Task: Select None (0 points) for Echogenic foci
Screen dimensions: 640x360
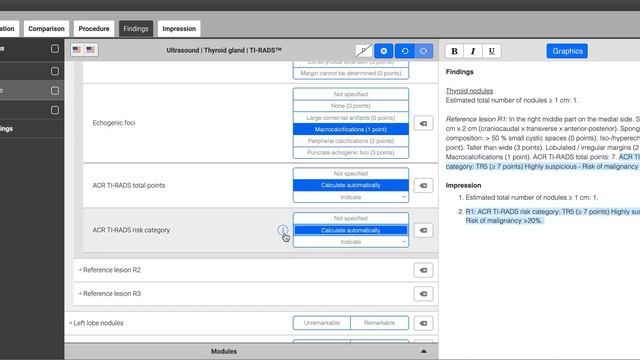Action: click(x=351, y=106)
